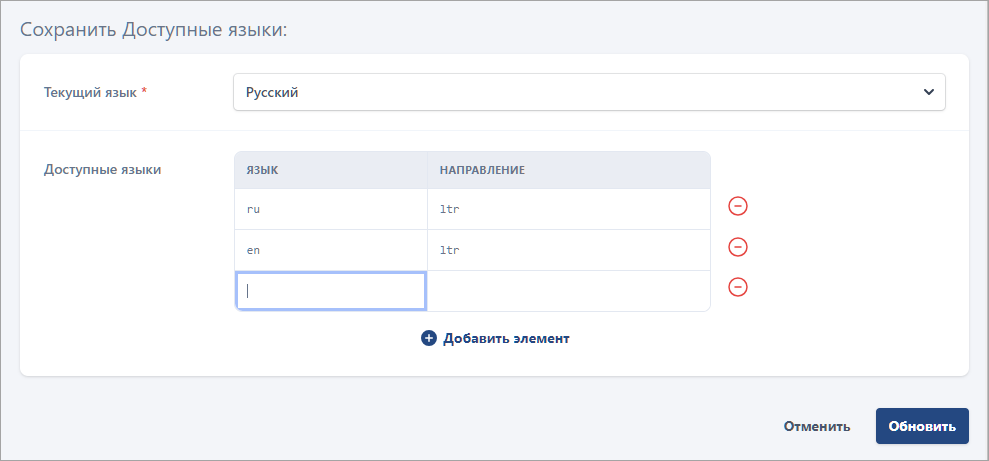The width and height of the screenshot is (989, 461).
Task: Click the Сохранить Доступные языки heading
Action: [x=154, y=30]
